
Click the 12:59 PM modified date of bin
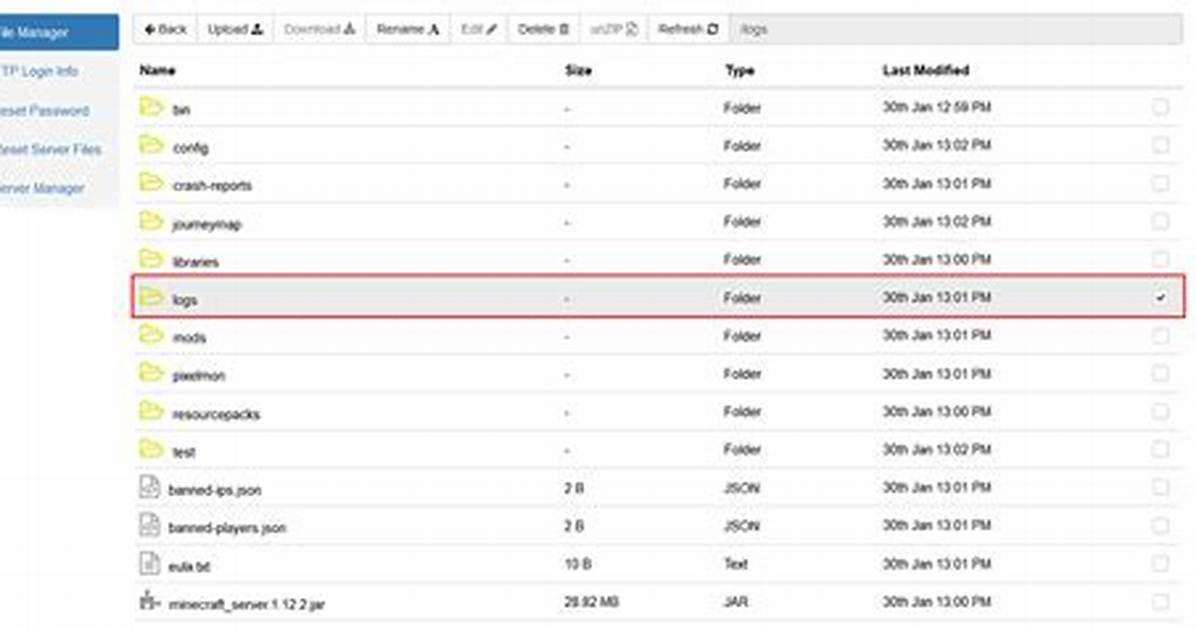[937, 108]
